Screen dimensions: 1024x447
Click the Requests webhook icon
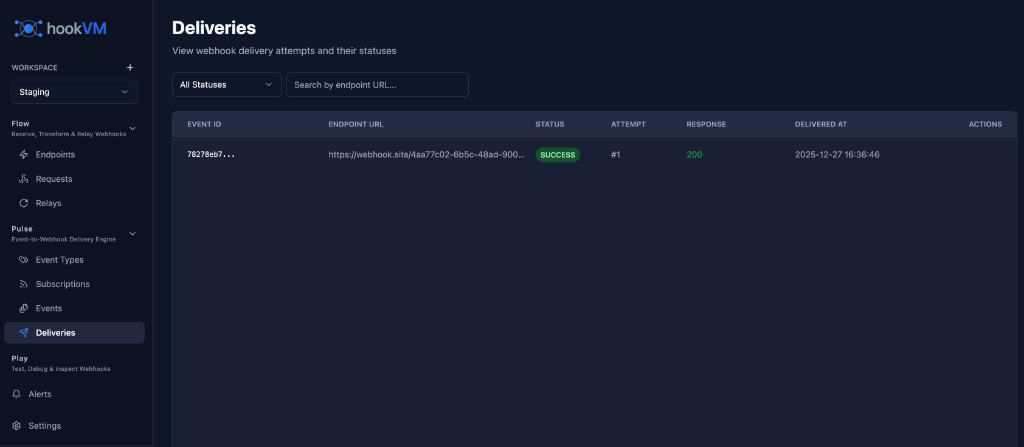24,179
